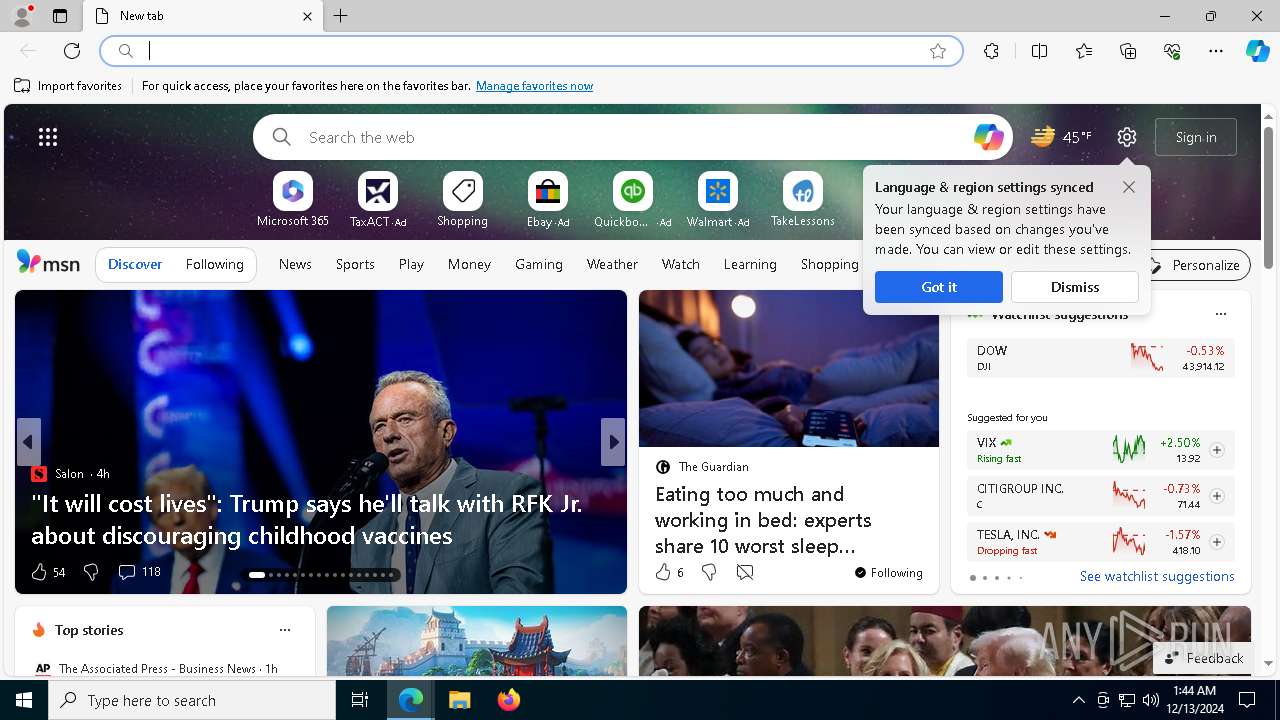Viewport: 1280px width, 720px height.
Task: Open Settings and more menu
Action: (x=1216, y=51)
